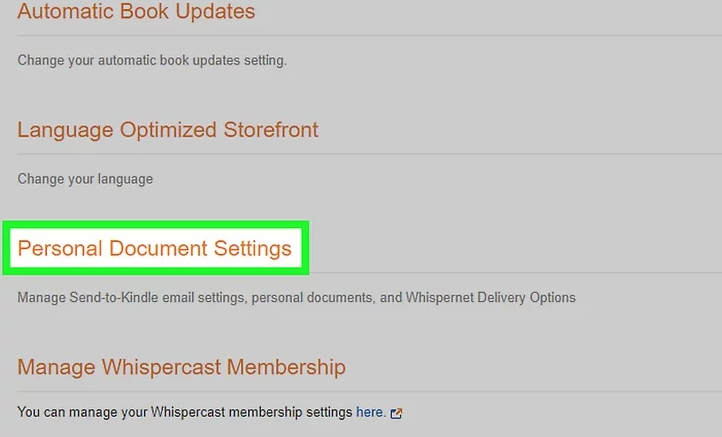Click the divider under Manage Whispercast Membership
Image resolution: width=722 pixels, height=437 pixels.
pos(369,391)
